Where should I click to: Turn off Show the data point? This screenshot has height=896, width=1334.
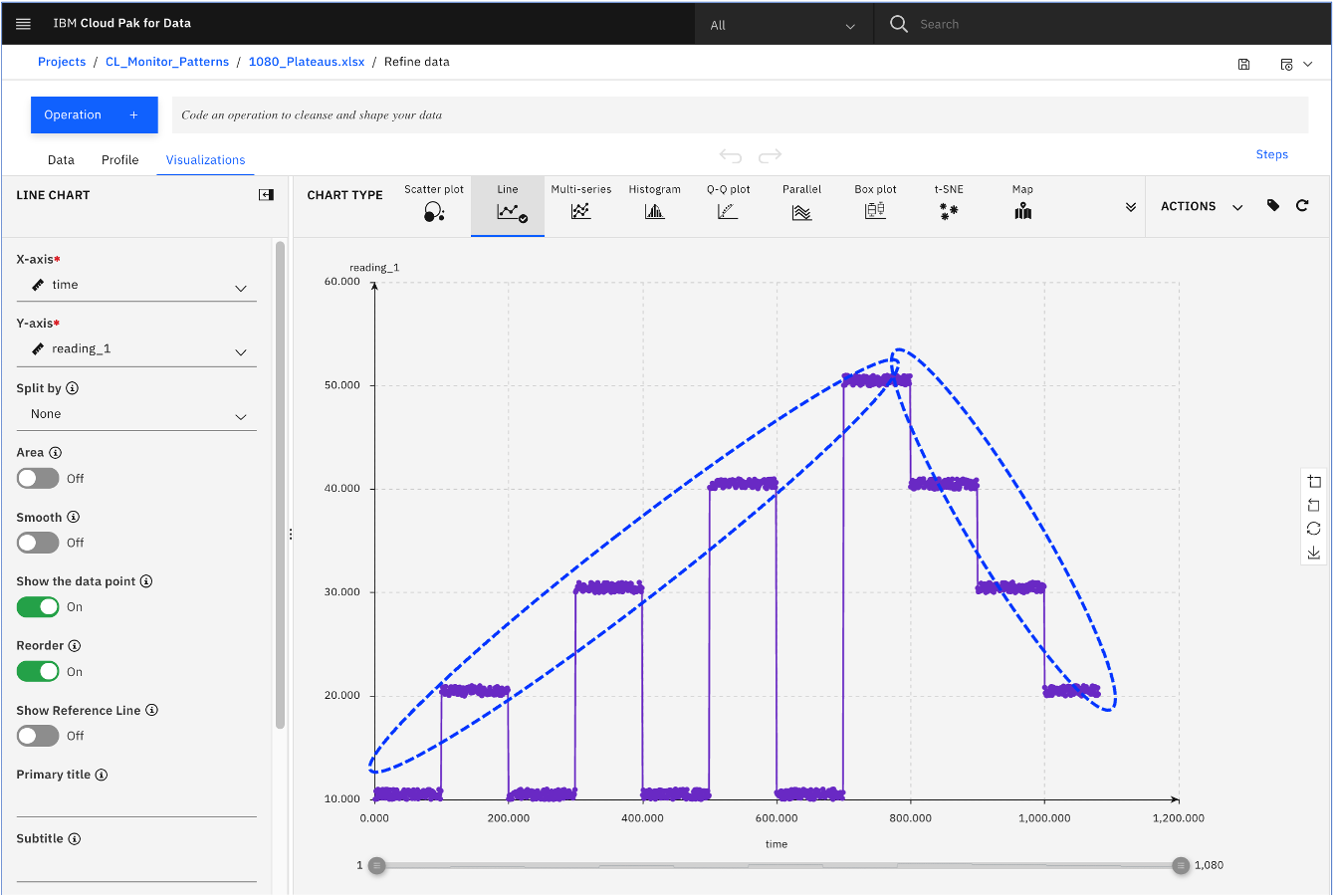(38, 606)
